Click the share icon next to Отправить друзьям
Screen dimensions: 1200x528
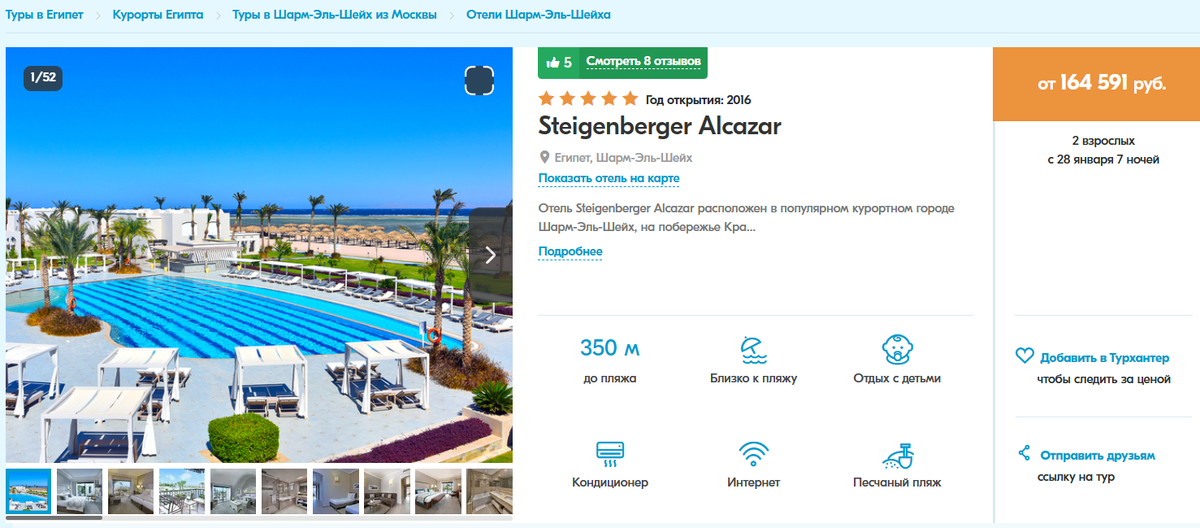click(1024, 454)
